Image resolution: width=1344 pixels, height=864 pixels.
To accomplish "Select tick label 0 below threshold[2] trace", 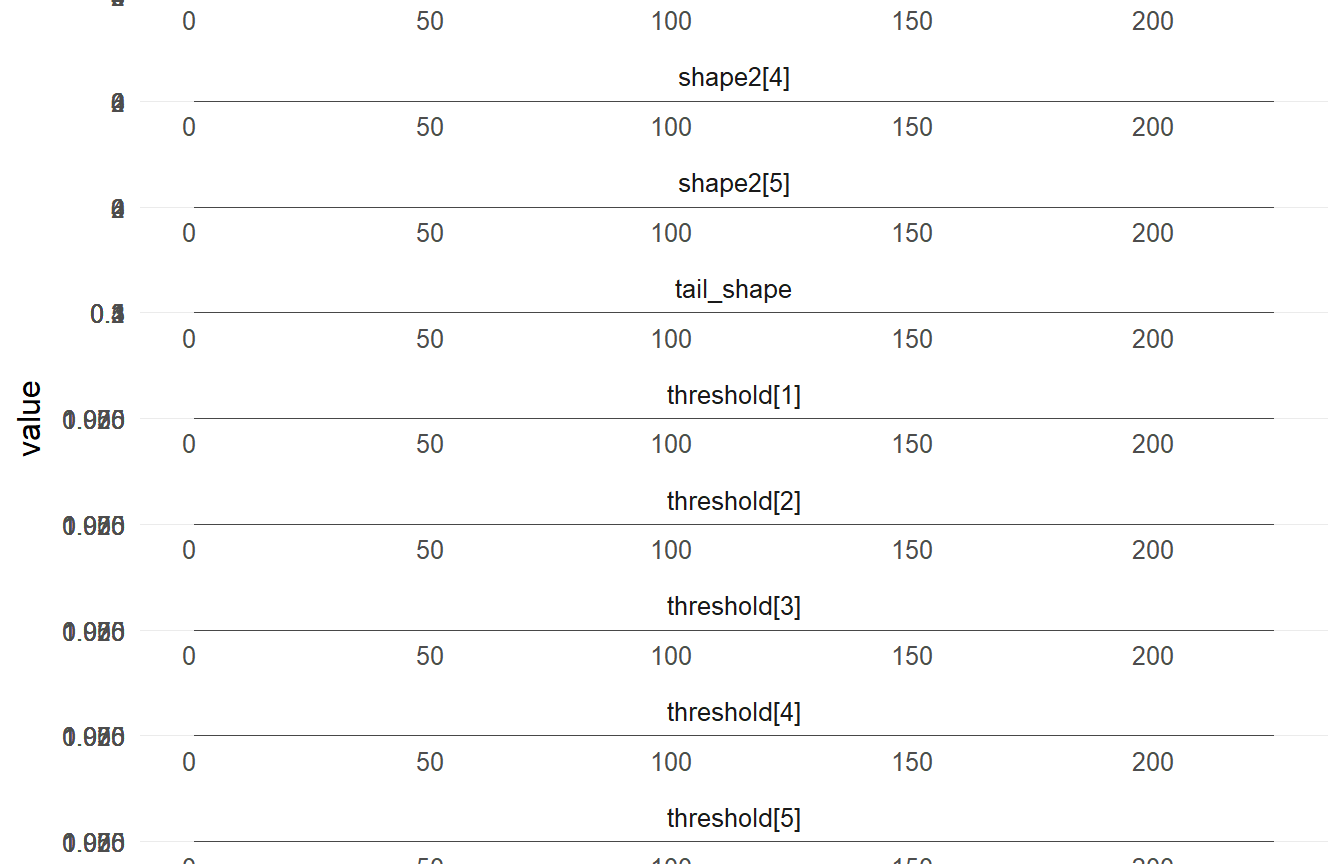I will pyautogui.click(x=189, y=551).
